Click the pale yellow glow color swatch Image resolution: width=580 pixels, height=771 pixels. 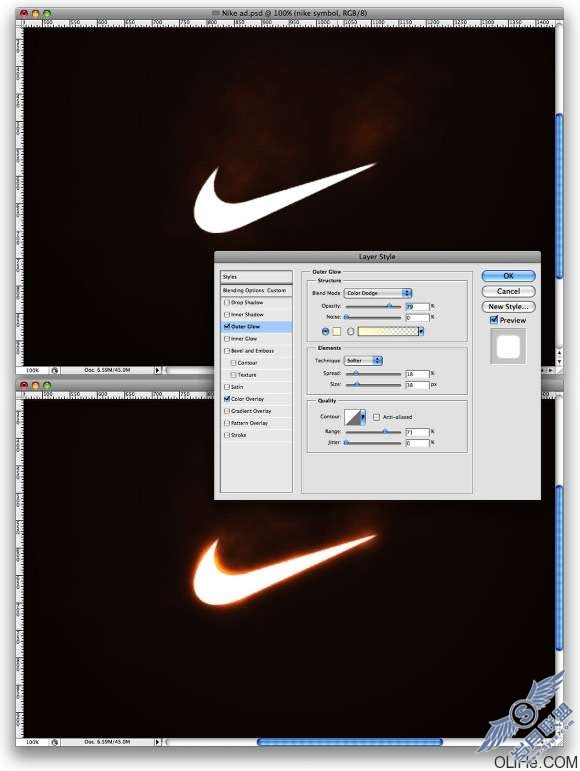(x=337, y=331)
